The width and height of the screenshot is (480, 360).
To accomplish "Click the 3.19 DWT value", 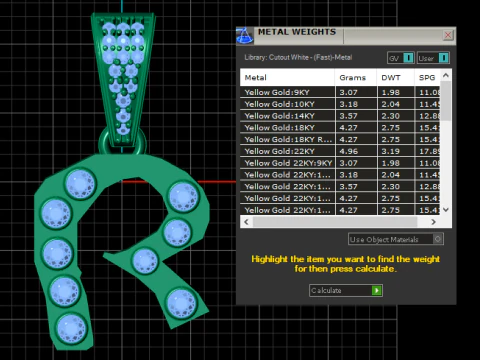I will point(390,151).
